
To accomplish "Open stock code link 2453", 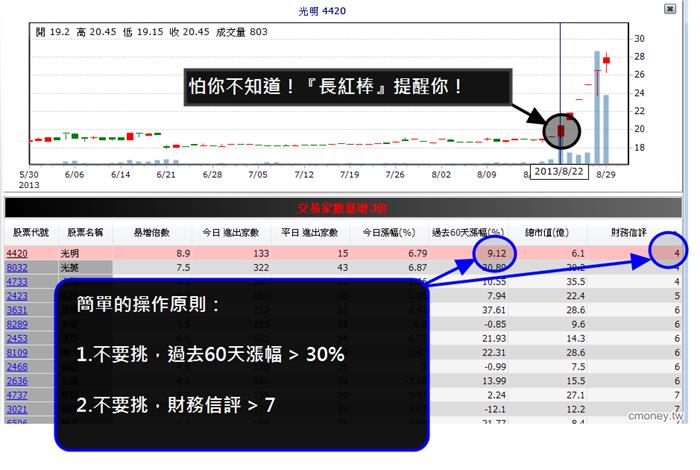I will pyautogui.click(x=17, y=339).
